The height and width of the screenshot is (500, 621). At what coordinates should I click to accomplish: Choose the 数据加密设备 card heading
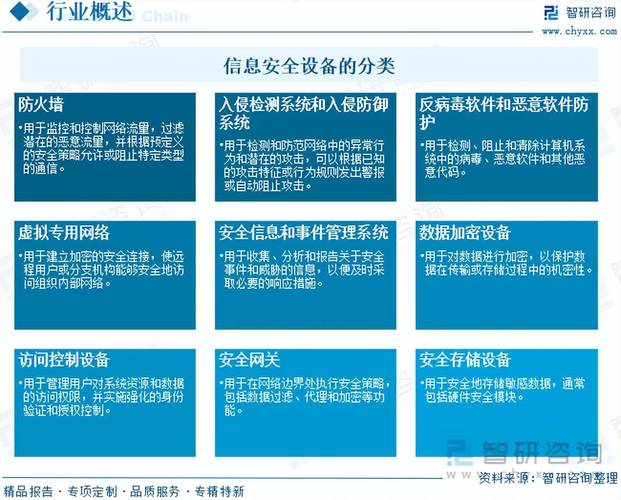point(465,232)
